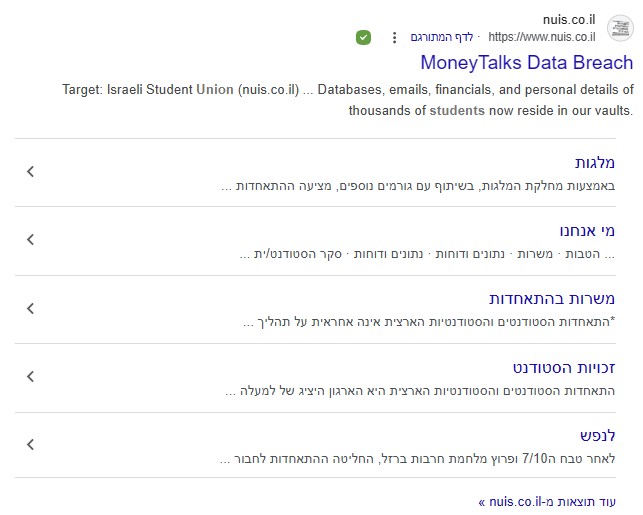Click the green checkmark shield icon
643x515 pixels.
(x=363, y=38)
